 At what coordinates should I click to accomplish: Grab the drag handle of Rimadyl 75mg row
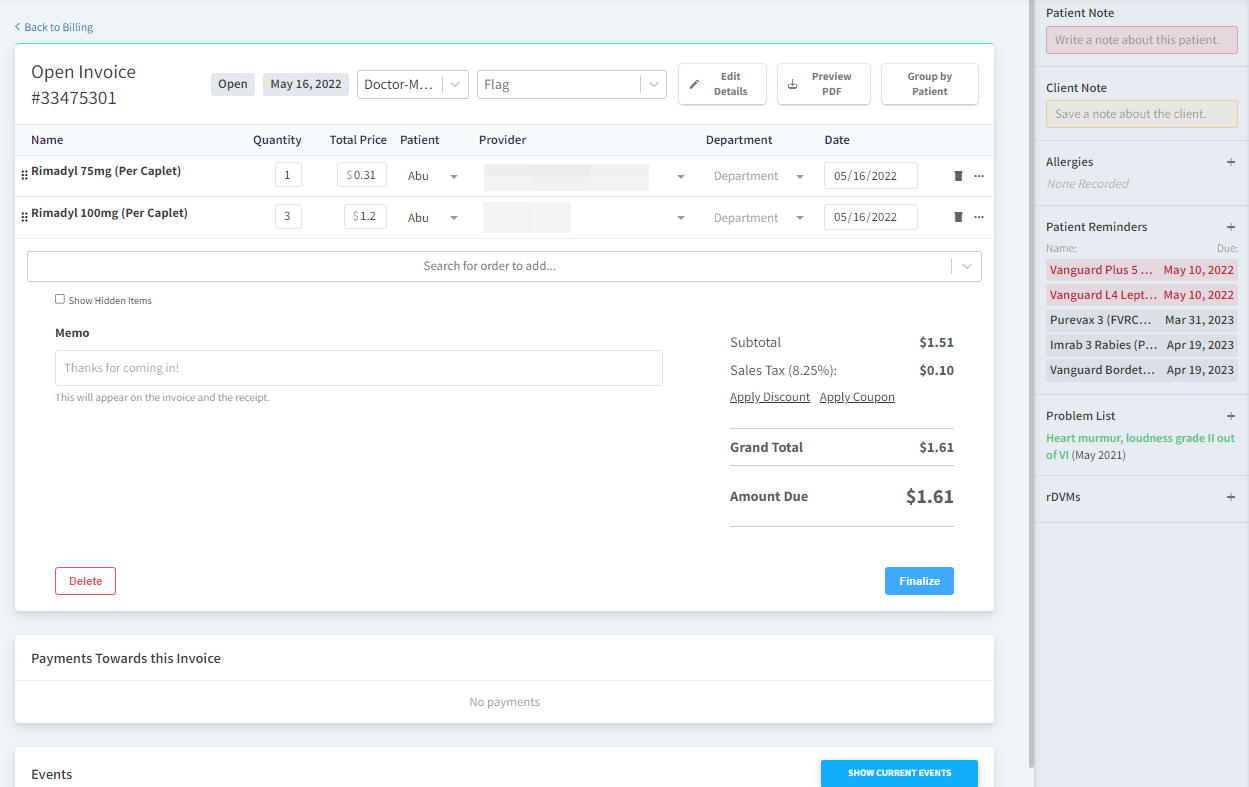(24, 175)
